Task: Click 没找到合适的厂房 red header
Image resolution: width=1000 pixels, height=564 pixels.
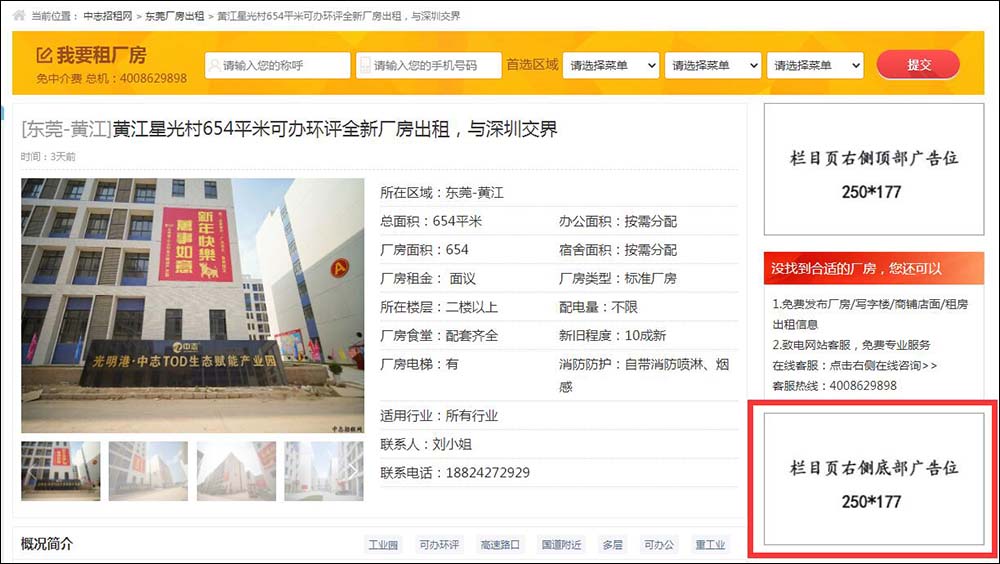Action: coord(874,268)
